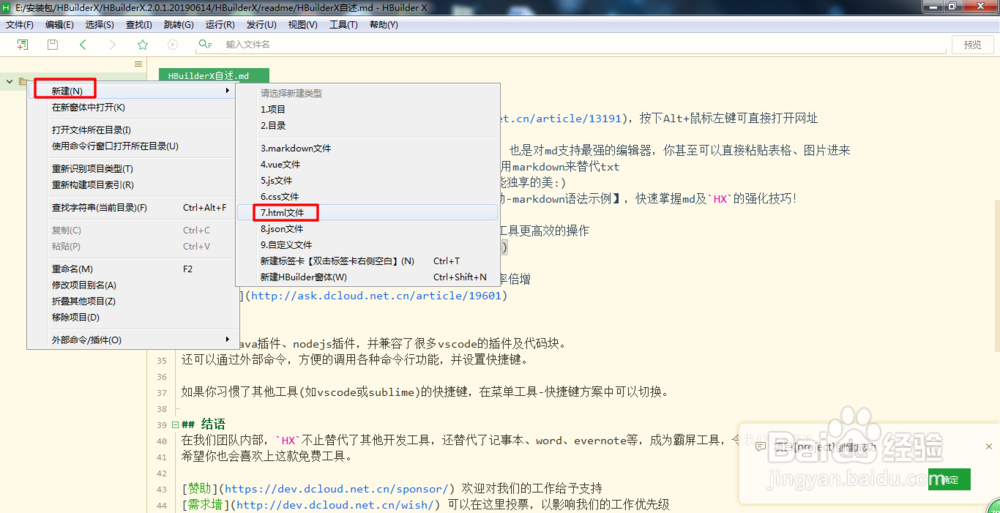Choose 折叠其他项目(Z)
The width and height of the screenshot is (1000, 513).
pyautogui.click(x=131, y=301)
